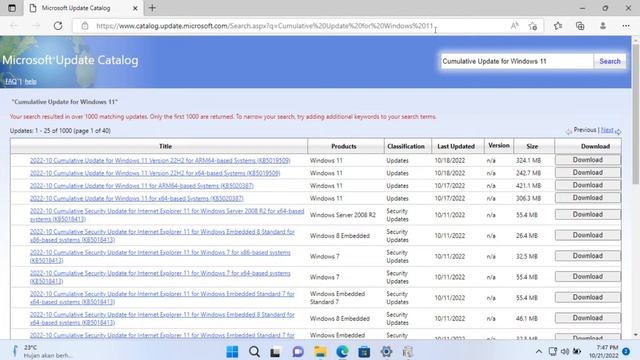Go to Next results page

pos(607,130)
